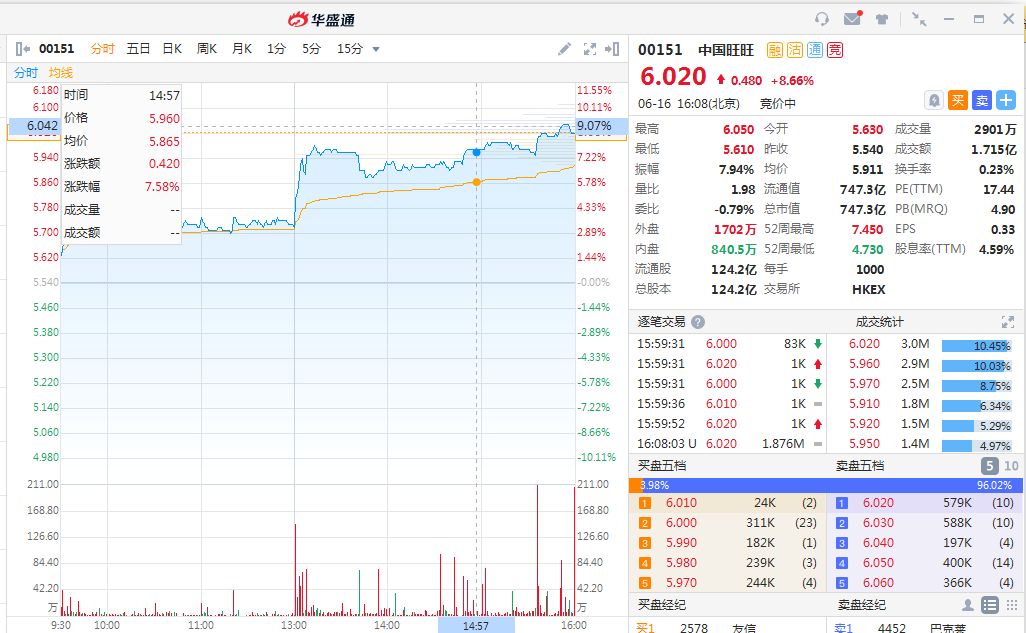
Task: Click 股息率(TTM) value 4.59%
Action: tap(996, 249)
